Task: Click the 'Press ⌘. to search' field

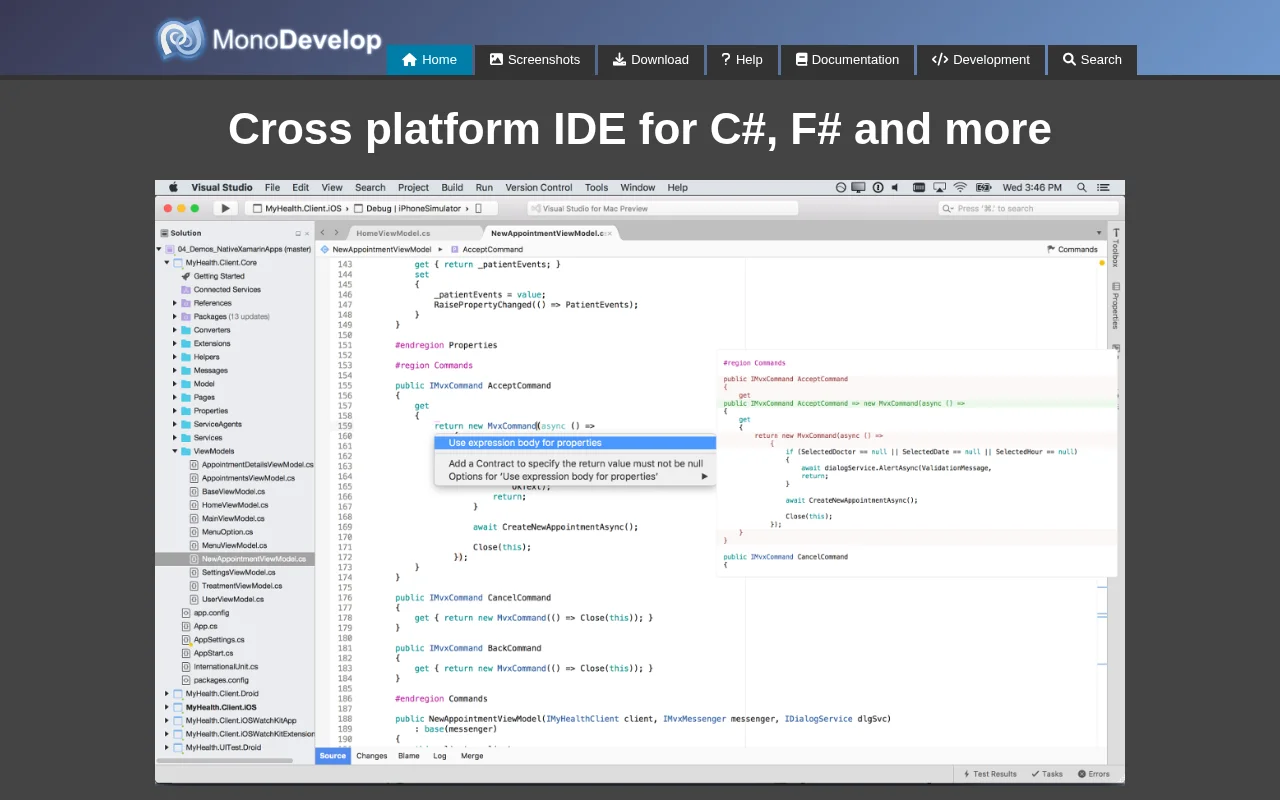Action: 1028,208
